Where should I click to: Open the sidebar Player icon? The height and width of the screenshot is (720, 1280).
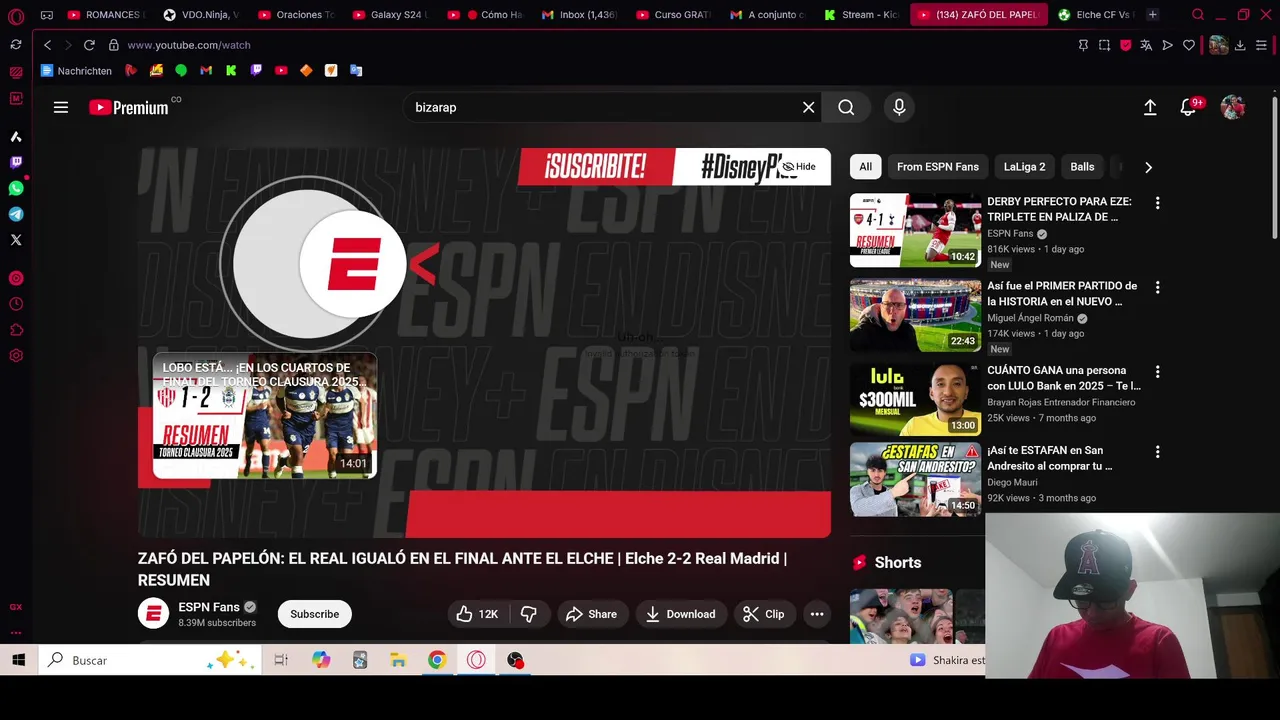[16, 278]
